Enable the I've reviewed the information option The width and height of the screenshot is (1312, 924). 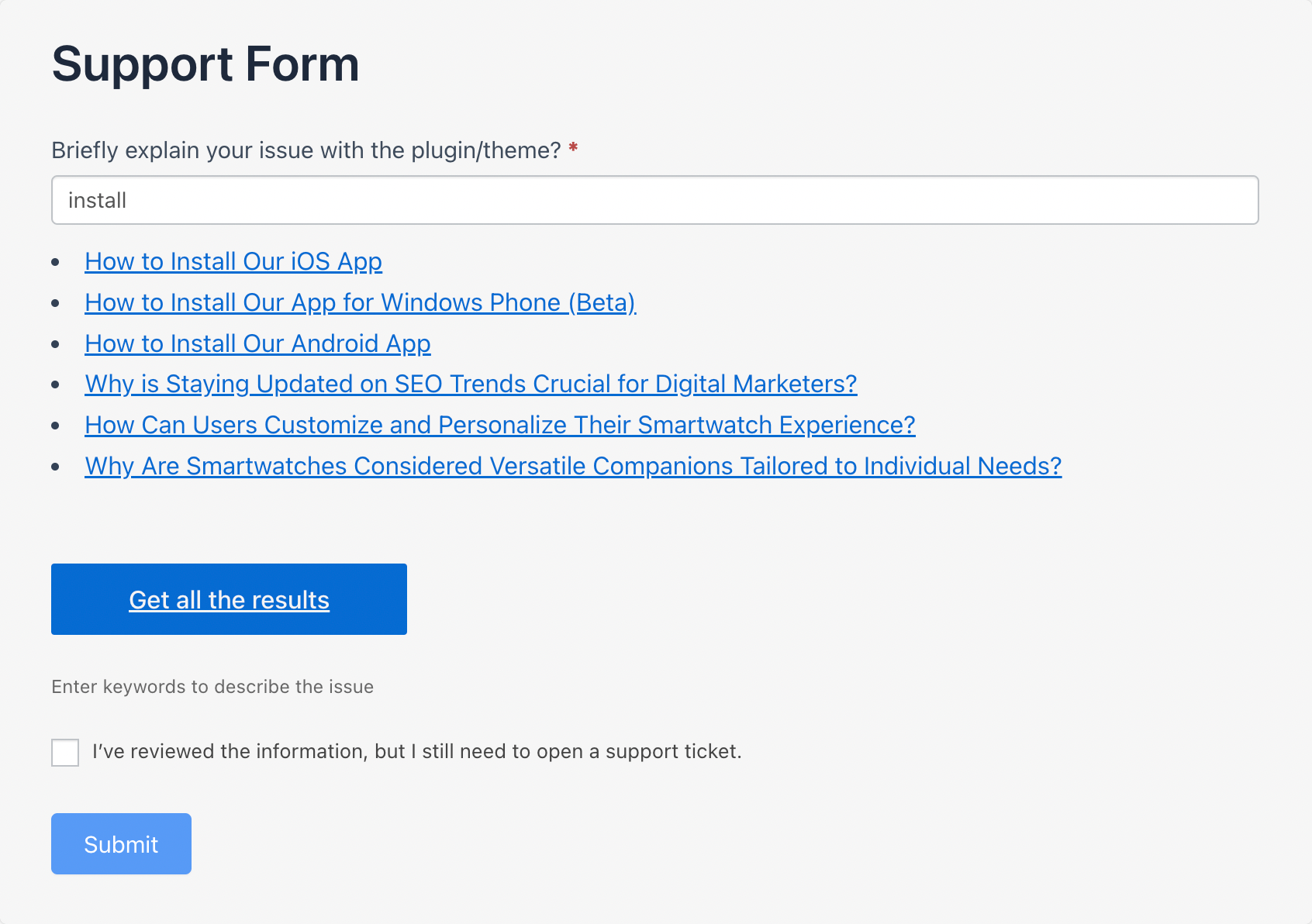point(65,751)
